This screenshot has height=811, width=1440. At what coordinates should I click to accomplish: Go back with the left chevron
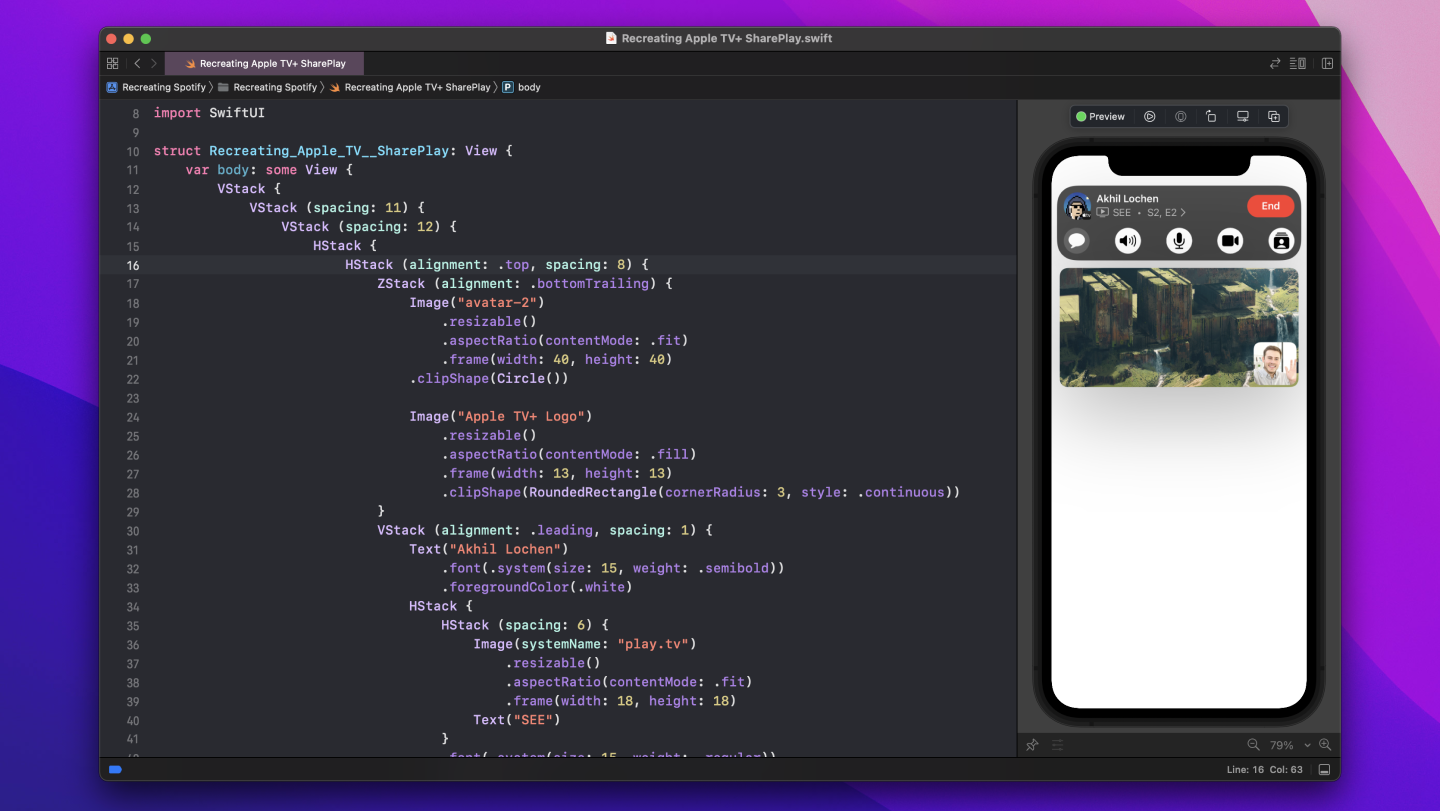click(x=137, y=63)
